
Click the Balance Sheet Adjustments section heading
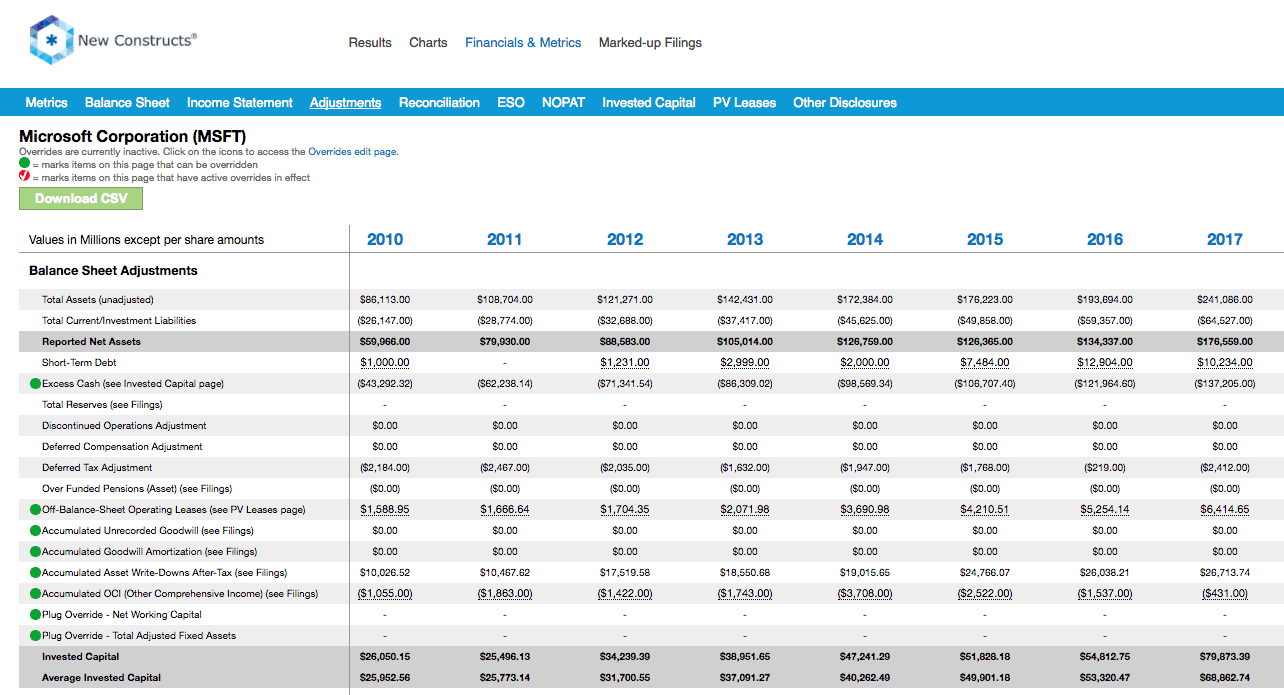click(113, 270)
